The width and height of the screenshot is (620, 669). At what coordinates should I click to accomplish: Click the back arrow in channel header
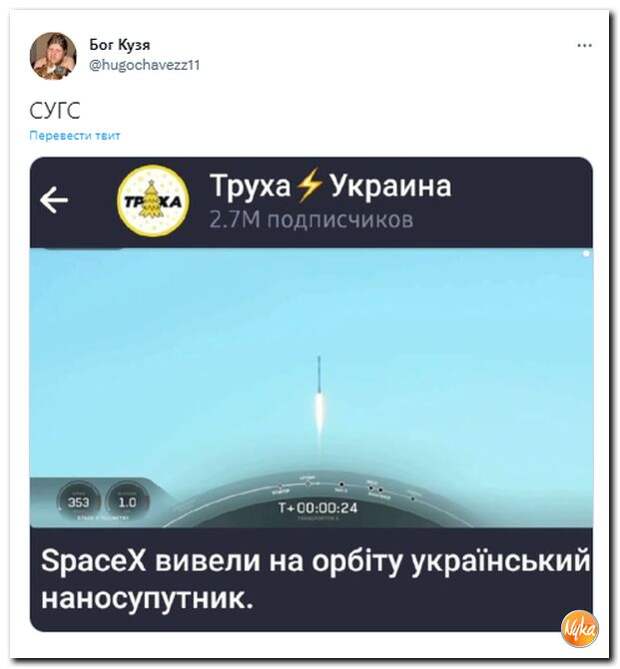(x=54, y=200)
